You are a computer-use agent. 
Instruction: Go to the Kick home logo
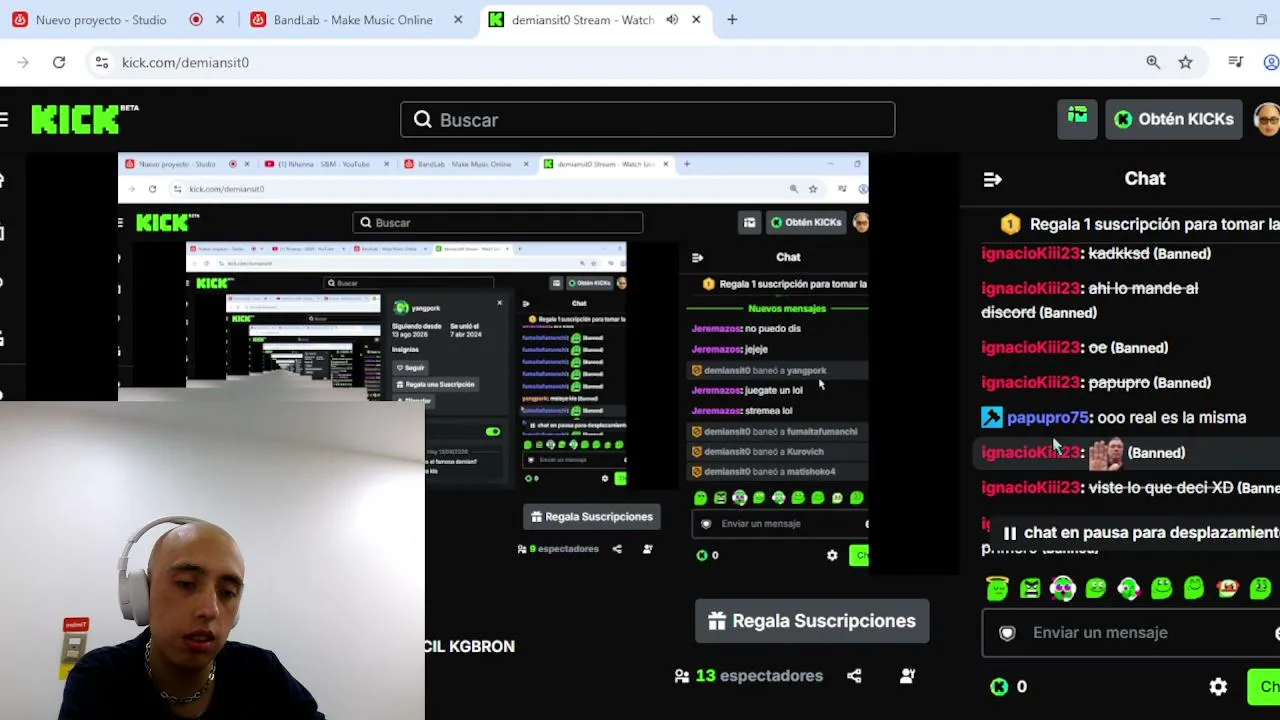85,119
